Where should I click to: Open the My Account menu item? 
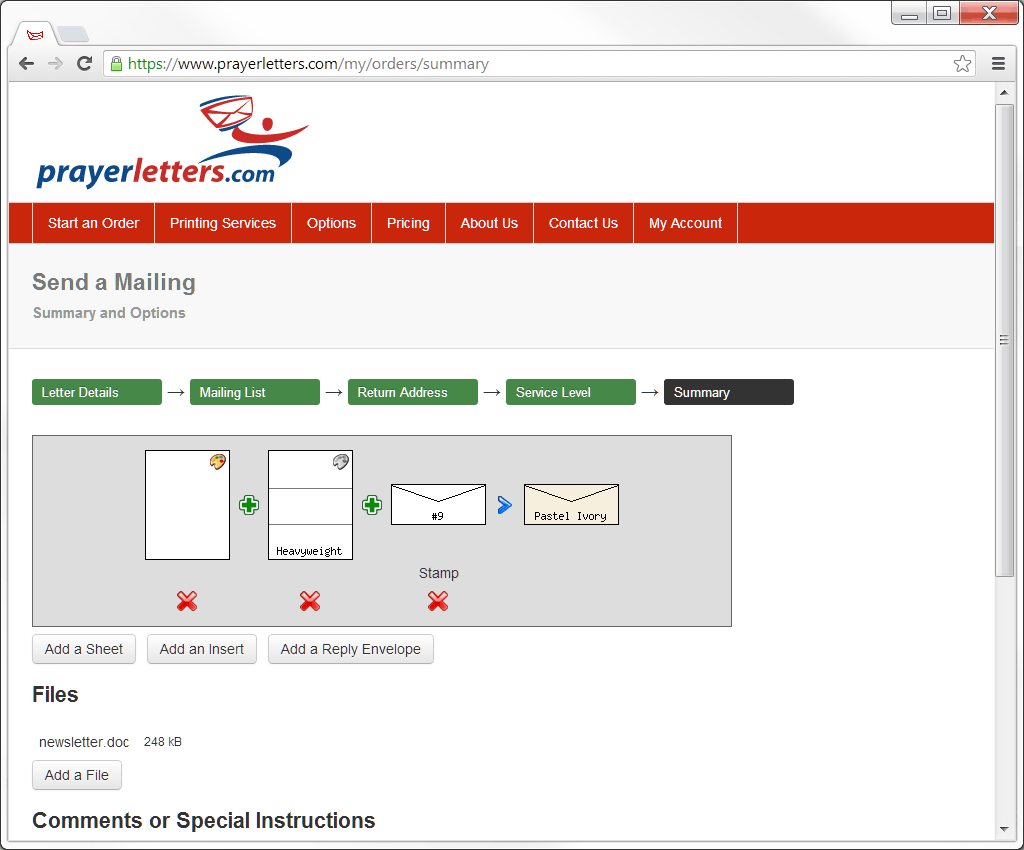click(685, 223)
